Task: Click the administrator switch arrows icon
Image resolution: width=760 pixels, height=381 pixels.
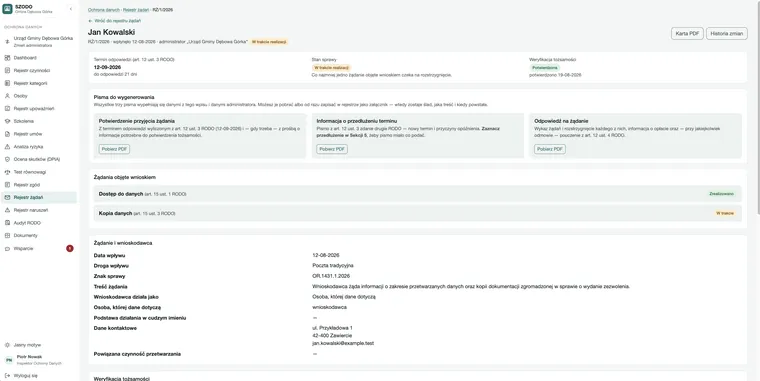Action: (x=7, y=42)
